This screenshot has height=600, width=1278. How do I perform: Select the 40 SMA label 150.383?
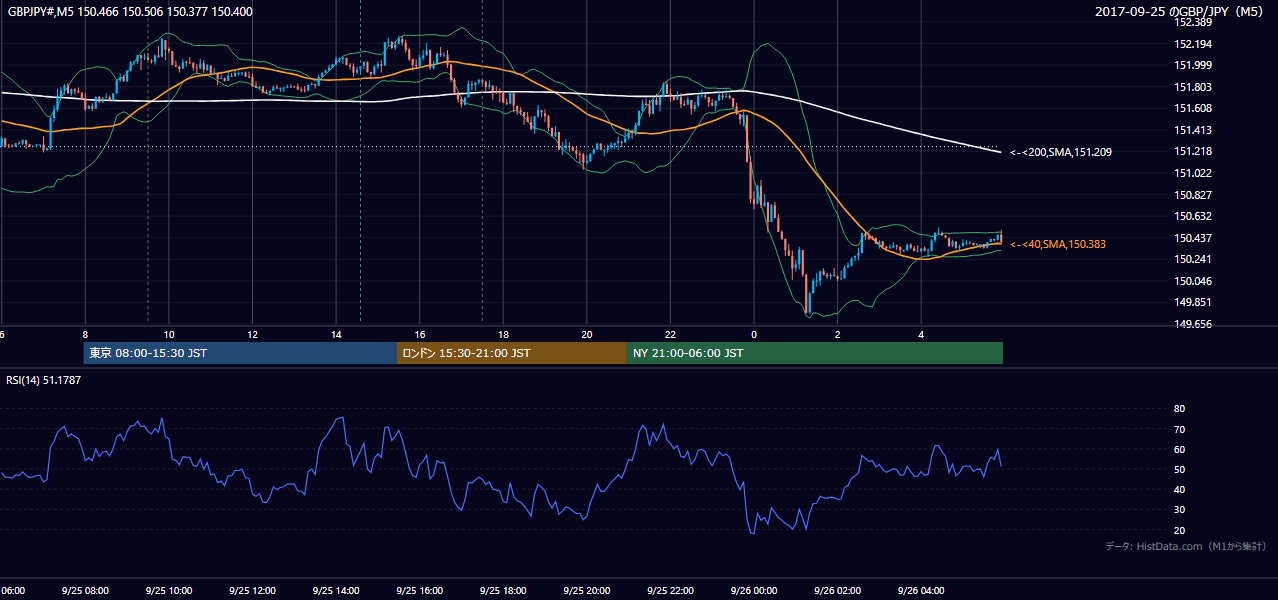pos(1060,244)
